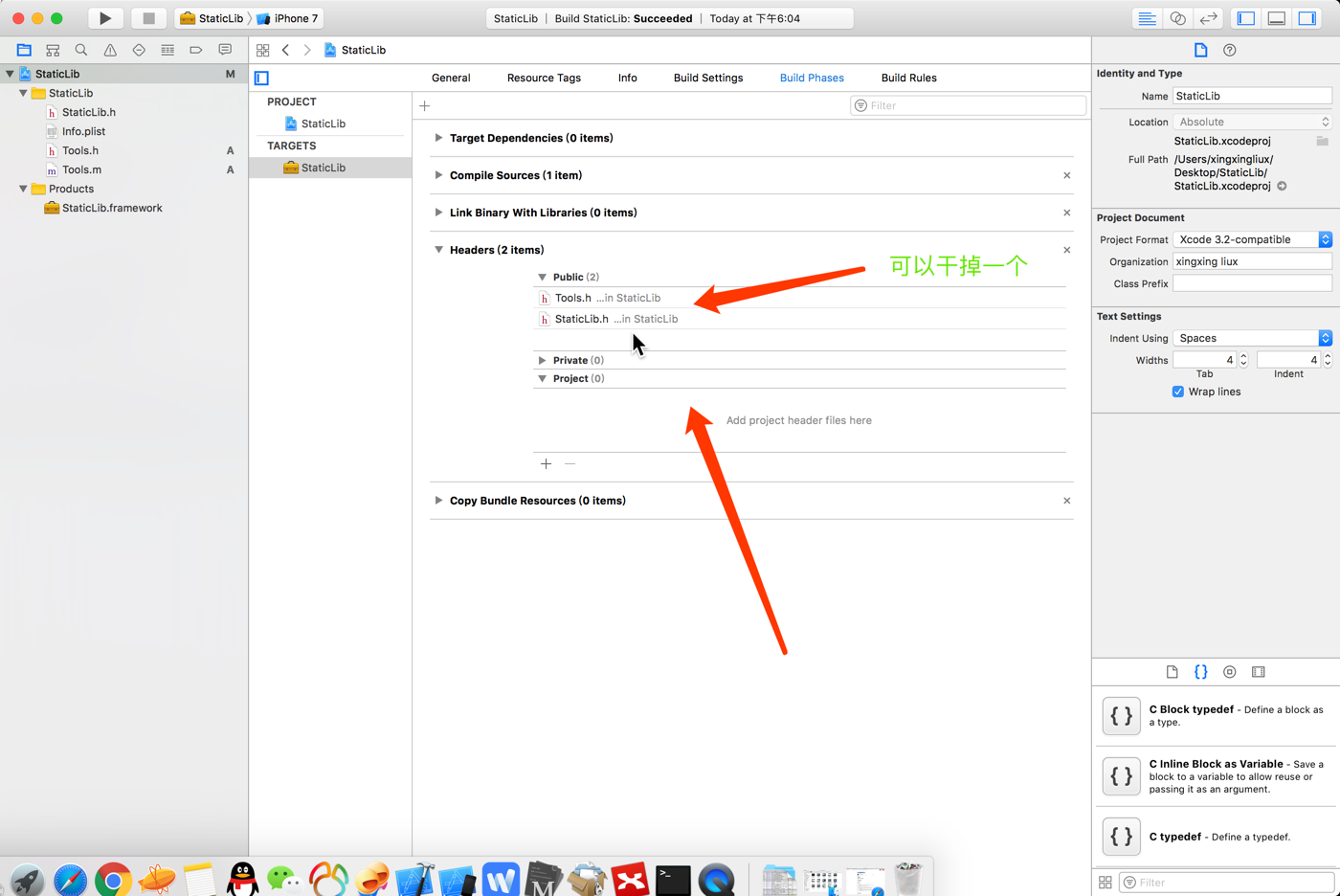
Task: Show the code snippet library
Action: coord(1201,672)
